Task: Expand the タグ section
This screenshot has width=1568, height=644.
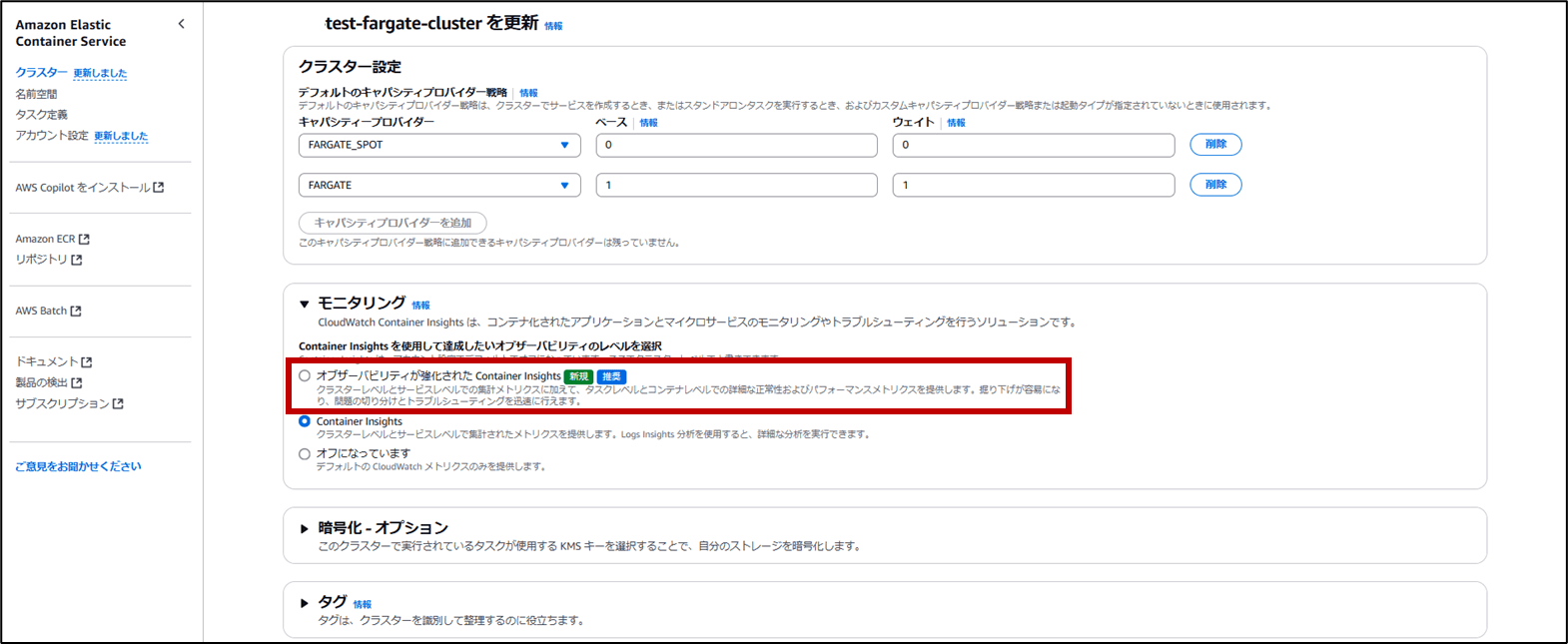Action: click(x=305, y=603)
